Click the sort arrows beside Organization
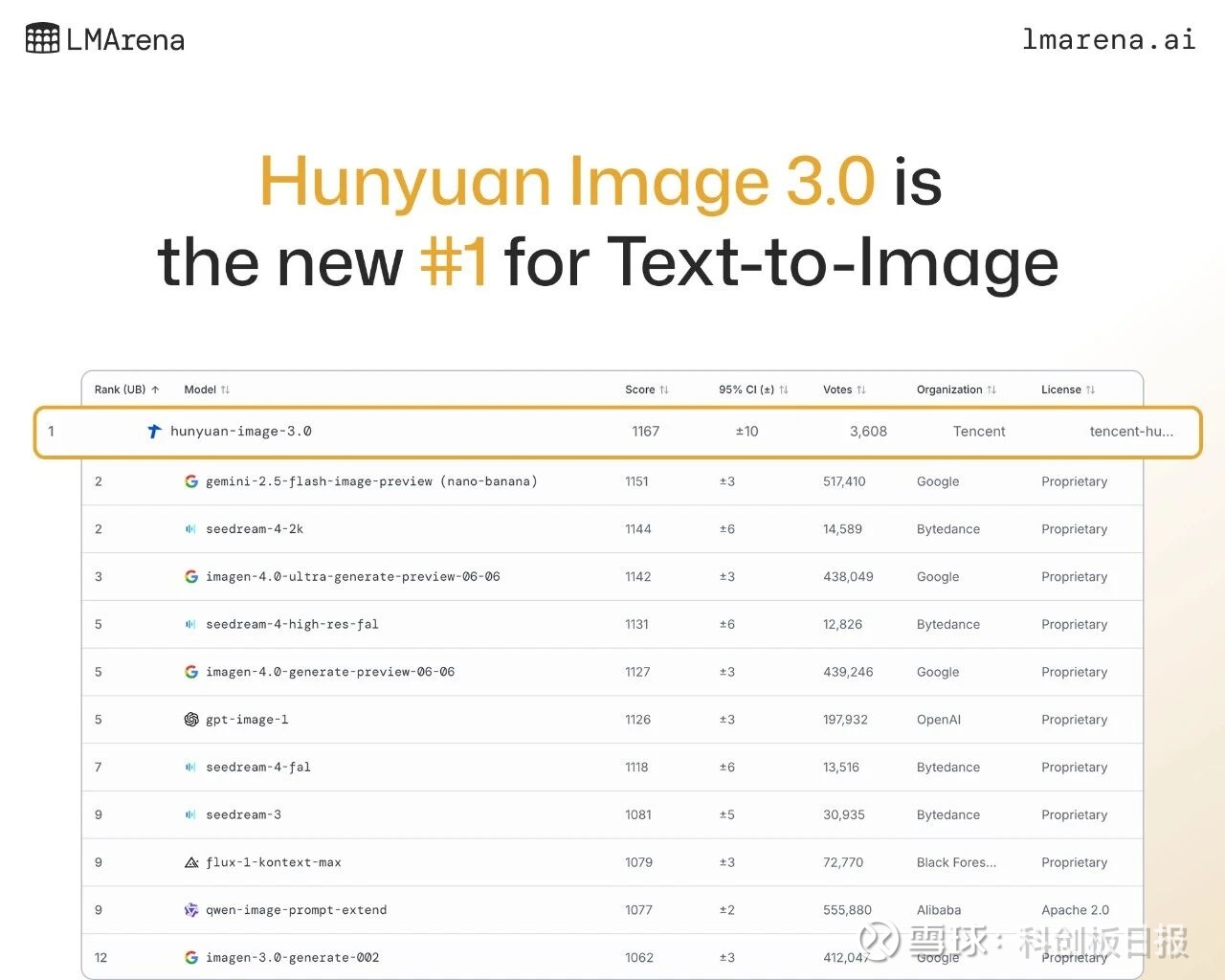 [991, 390]
